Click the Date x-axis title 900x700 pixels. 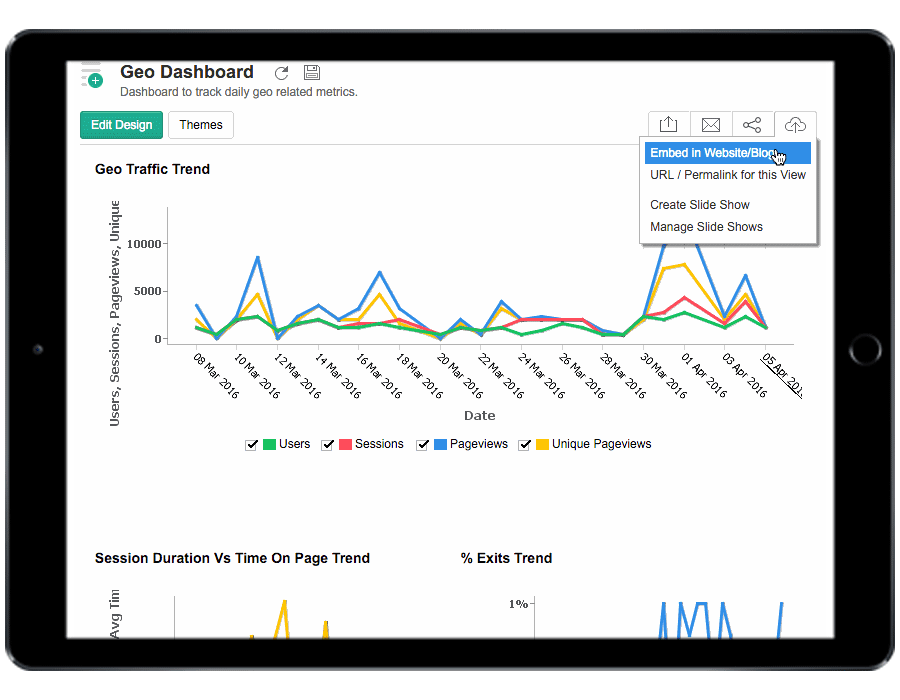[x=479, y=415]
